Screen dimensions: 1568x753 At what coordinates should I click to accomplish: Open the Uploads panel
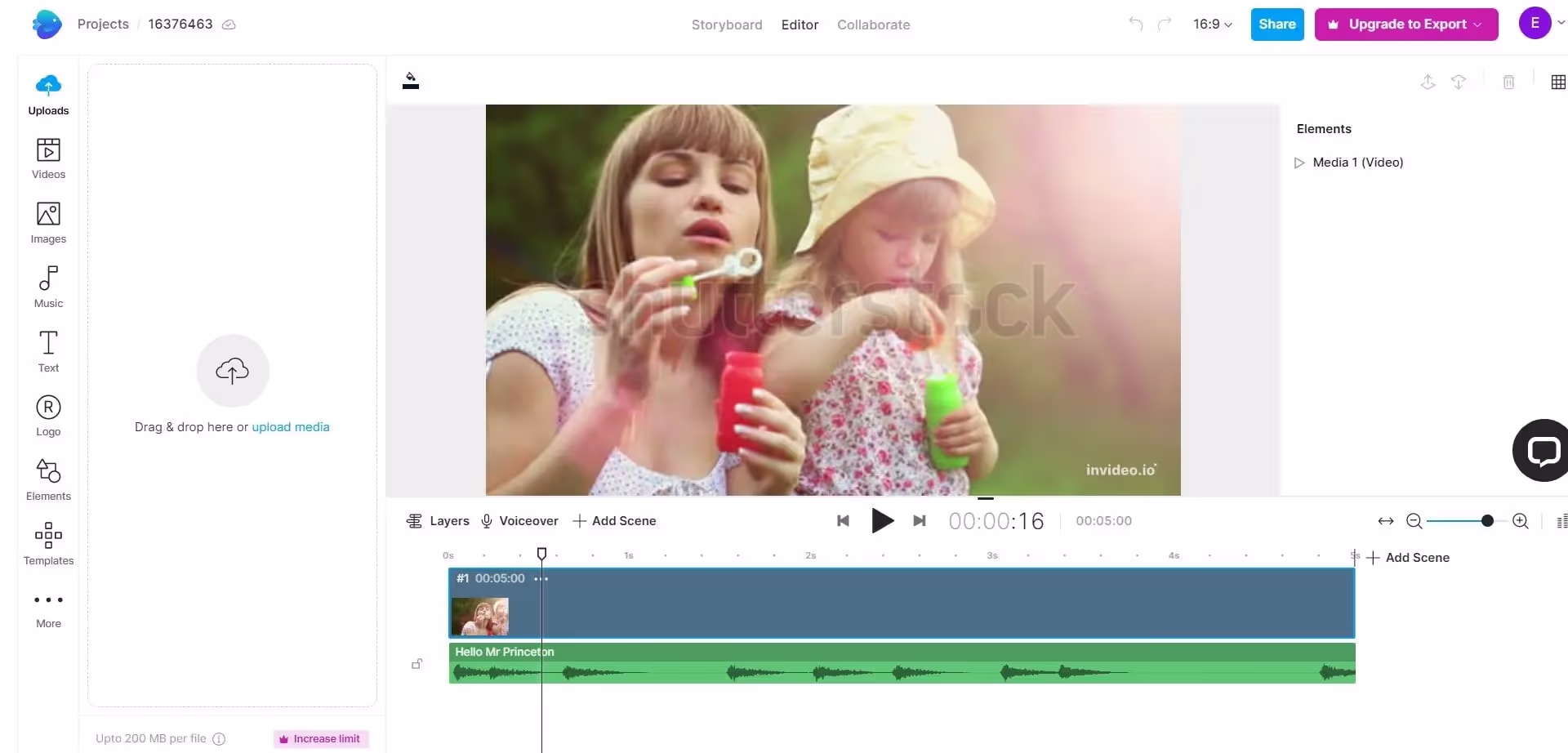click(x=48, y=96)
